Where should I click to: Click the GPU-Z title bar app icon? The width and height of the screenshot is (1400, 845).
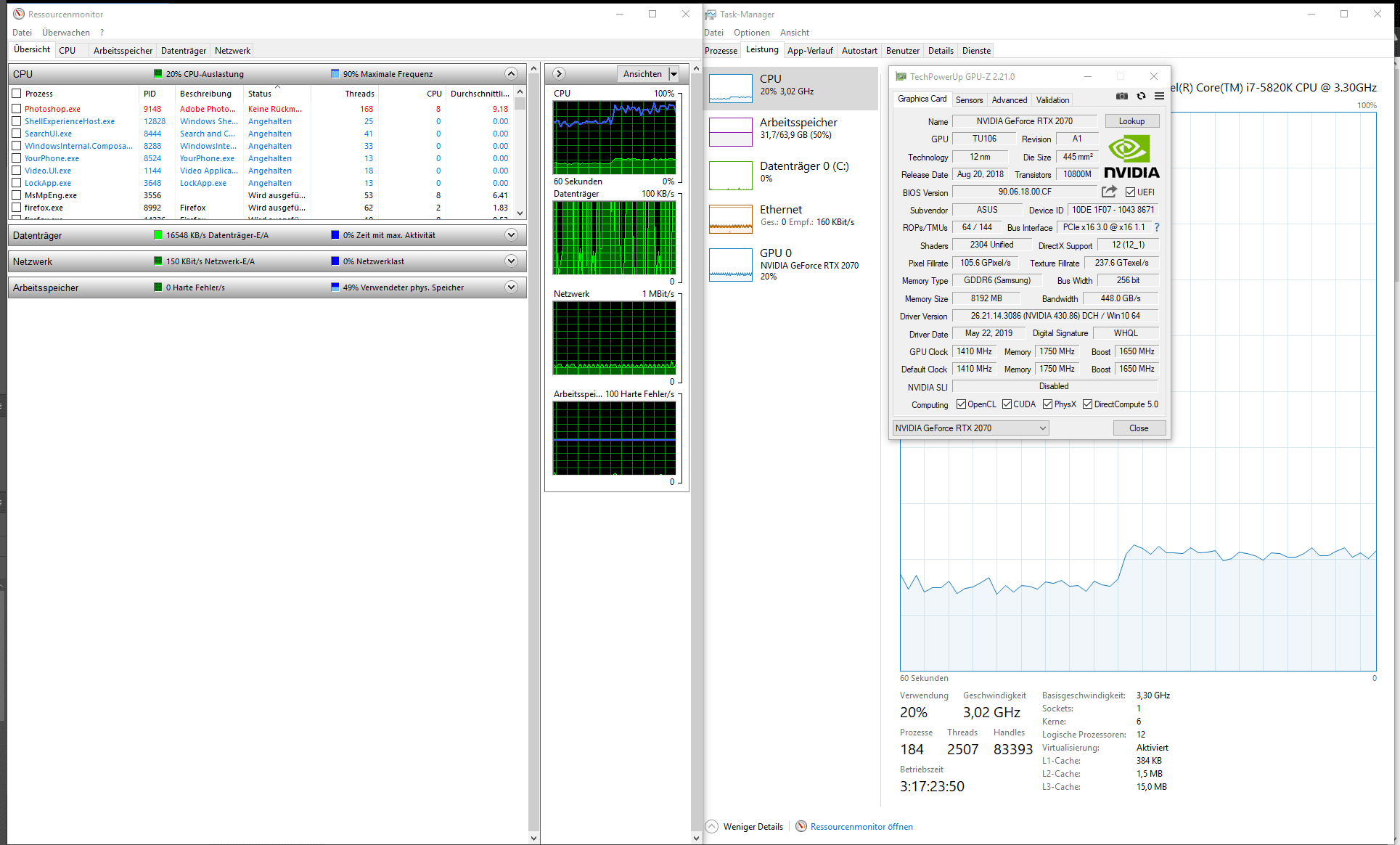coord(901,76)
